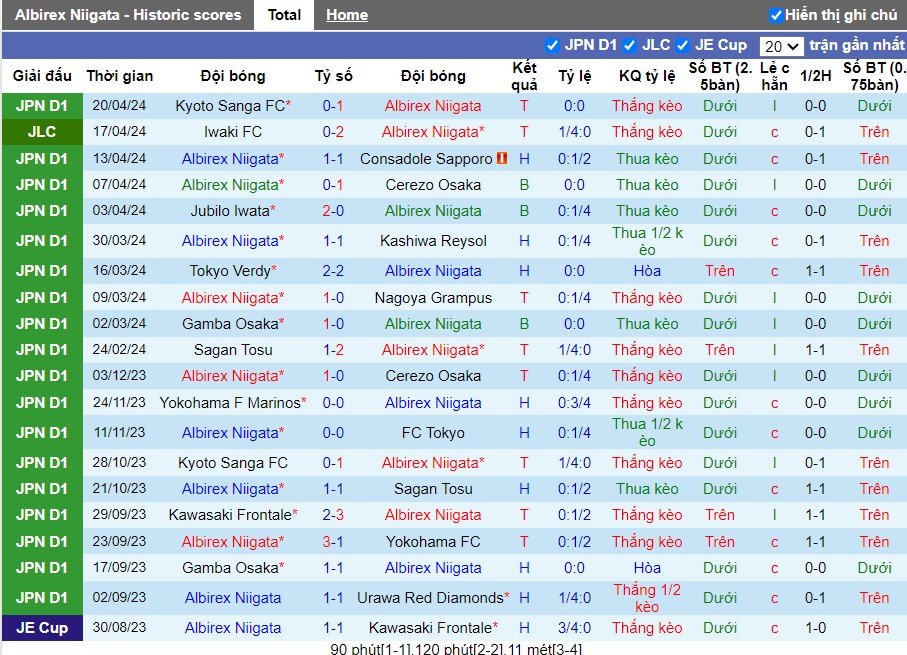This screenshot has height=655, width=907.
Task: Click Sagan Tosu on the 21/10/23 row
Action: click(x=433, y=489)
